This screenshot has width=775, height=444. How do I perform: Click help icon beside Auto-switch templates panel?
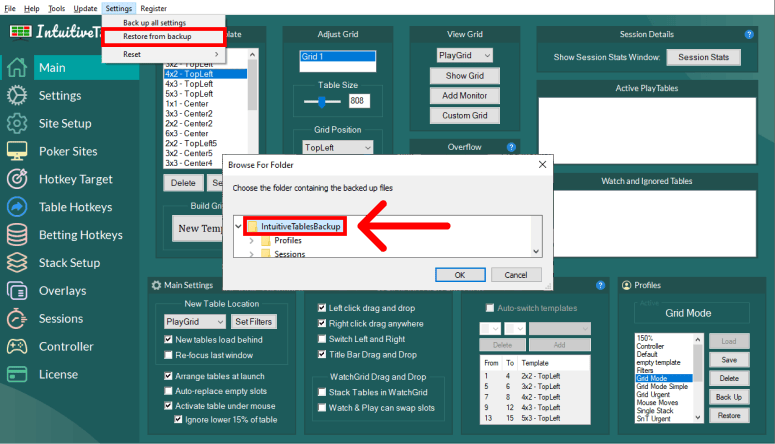pos(600,285)
